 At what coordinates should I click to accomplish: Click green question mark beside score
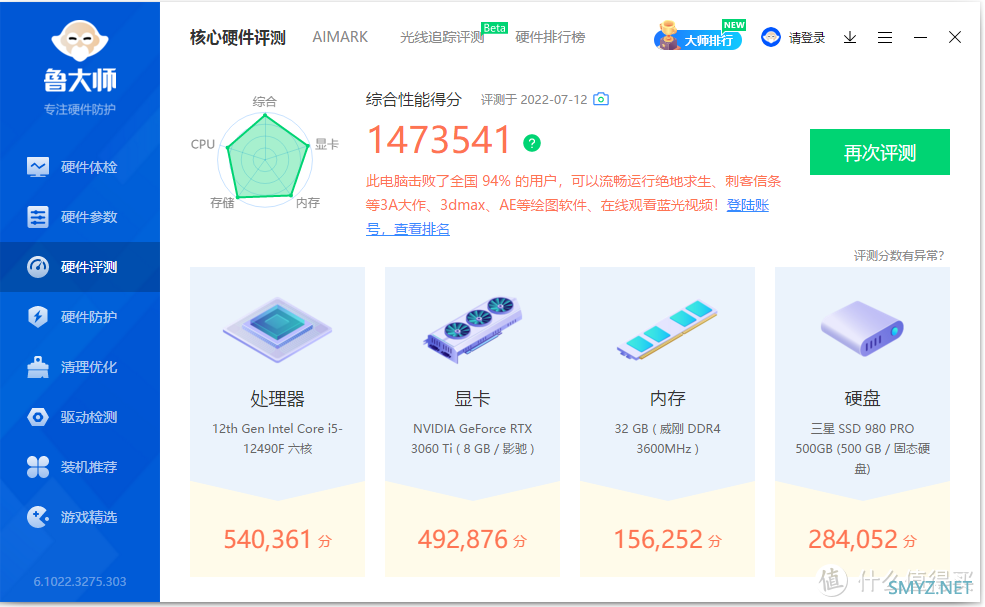532,143
